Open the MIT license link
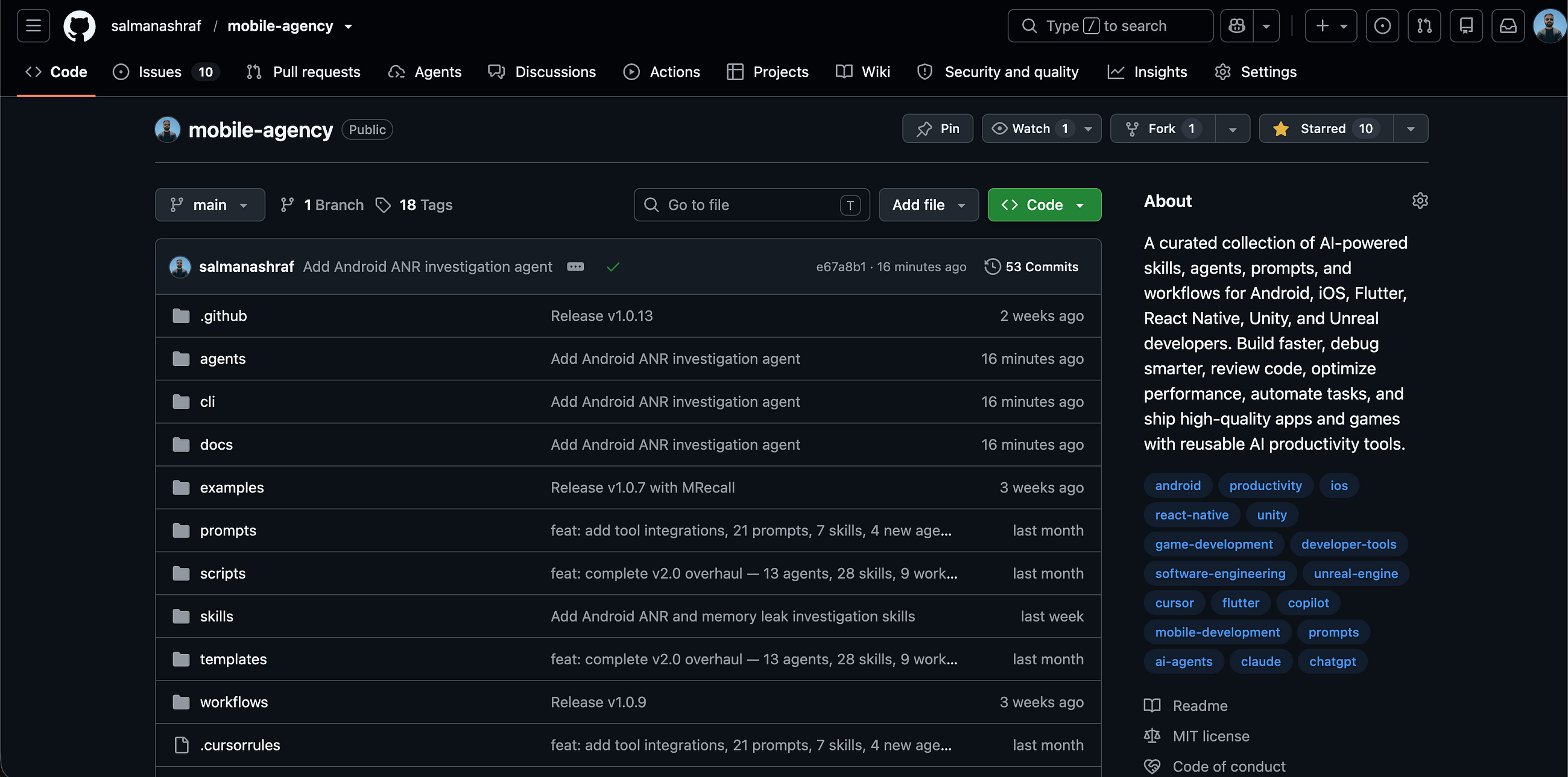Viewport: 1568px width, 777px height. click(1197, 736)
